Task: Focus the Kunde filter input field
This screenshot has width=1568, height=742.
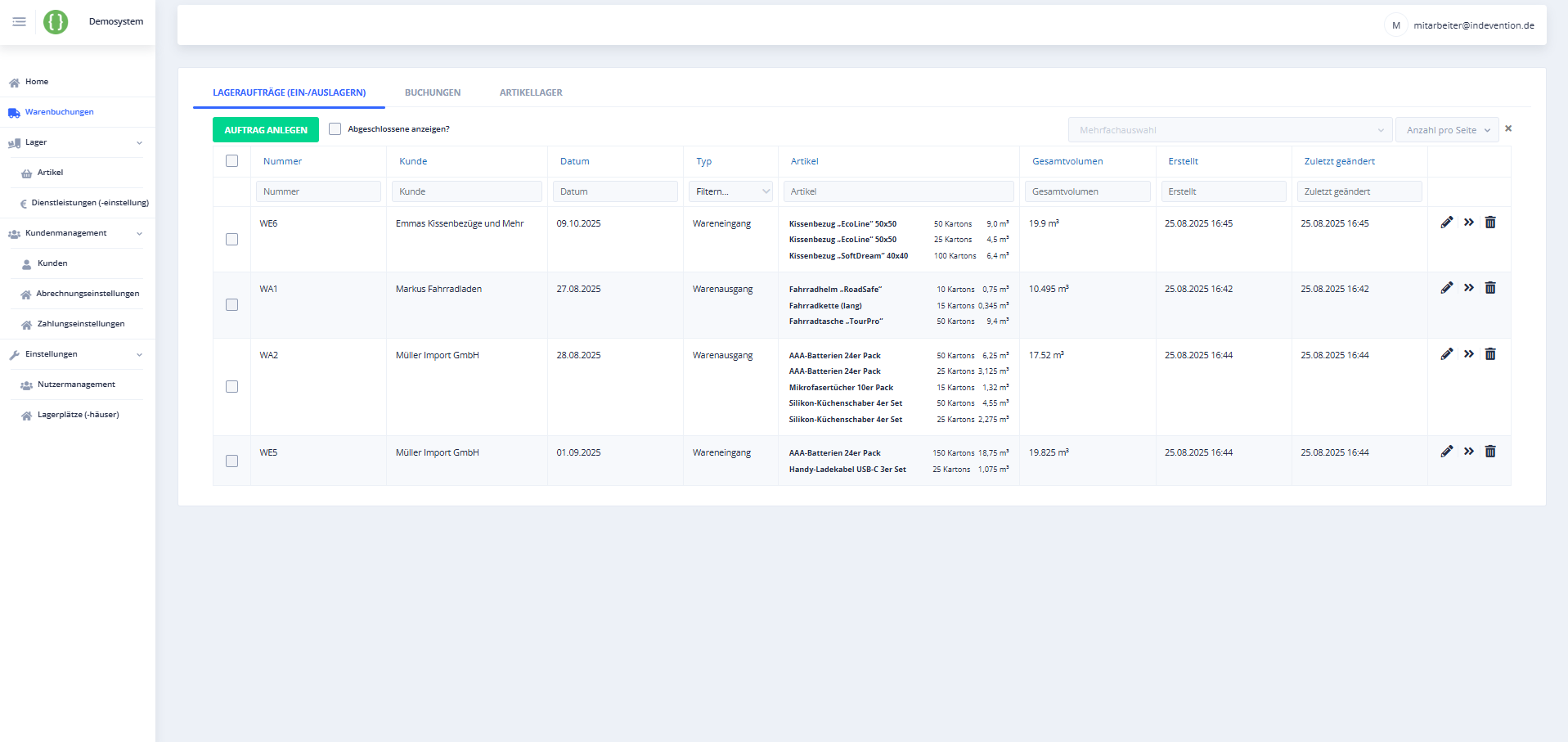Action: [467, 191]
